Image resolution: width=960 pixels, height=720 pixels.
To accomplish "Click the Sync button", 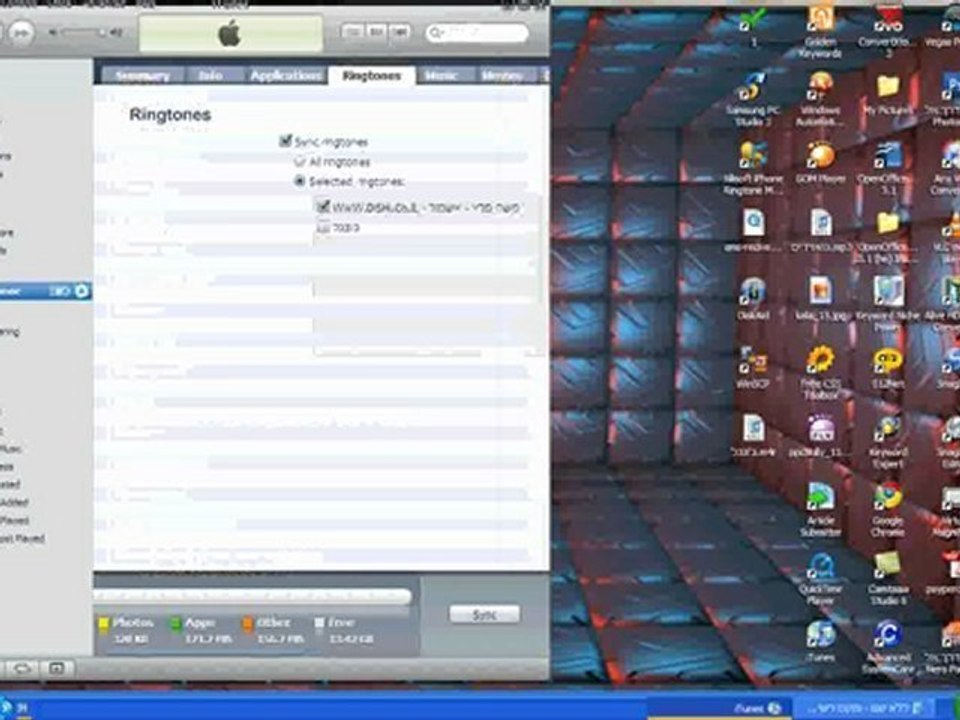I will coord(484,615).
